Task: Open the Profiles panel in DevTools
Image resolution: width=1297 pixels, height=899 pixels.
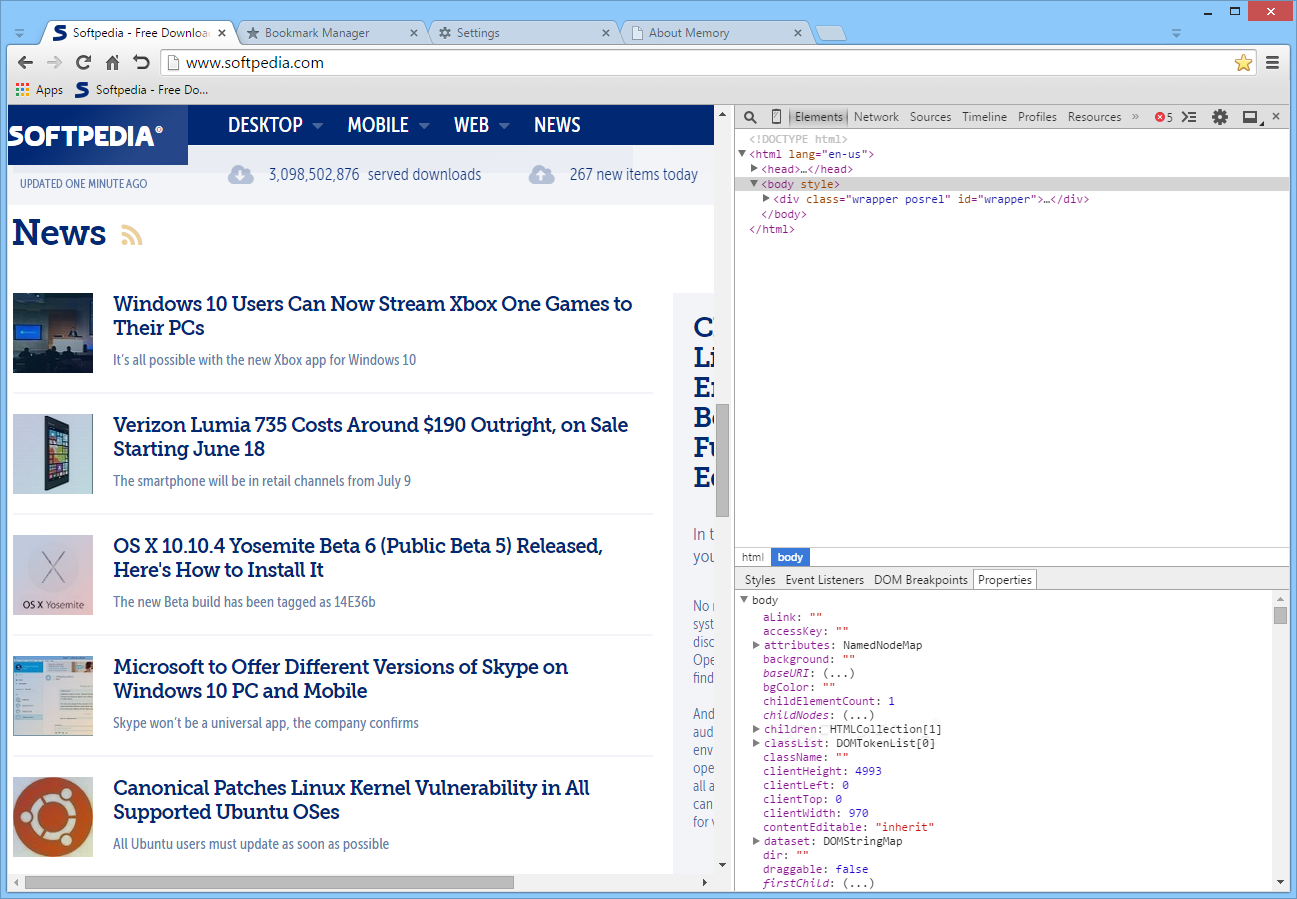Action: (1037, 117)
